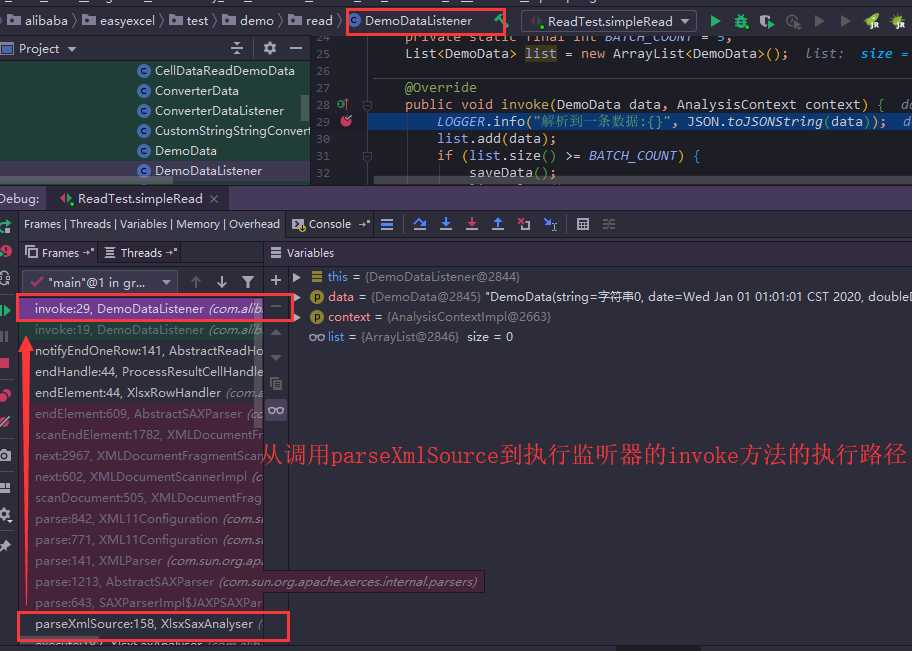Collapse all in Project panel
The image size is (912, 651).
tap(237, 48)
